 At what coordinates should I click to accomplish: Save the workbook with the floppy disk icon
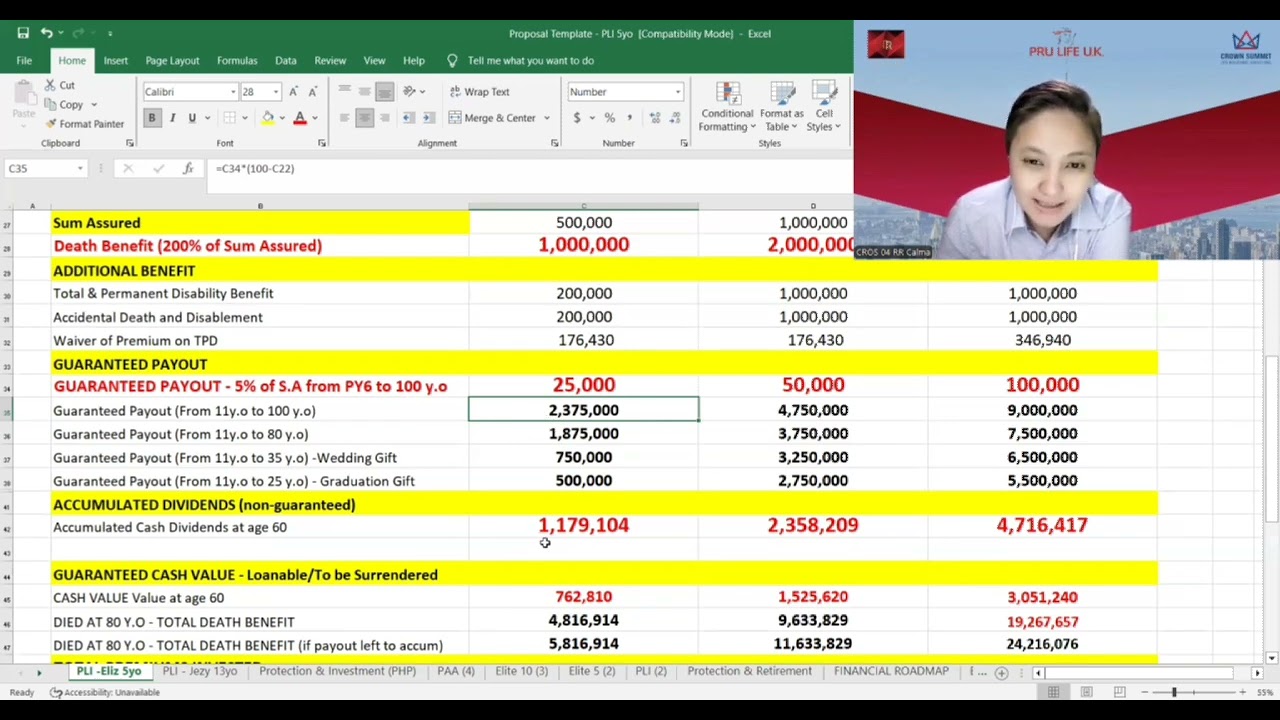click(x=23, y=33)
